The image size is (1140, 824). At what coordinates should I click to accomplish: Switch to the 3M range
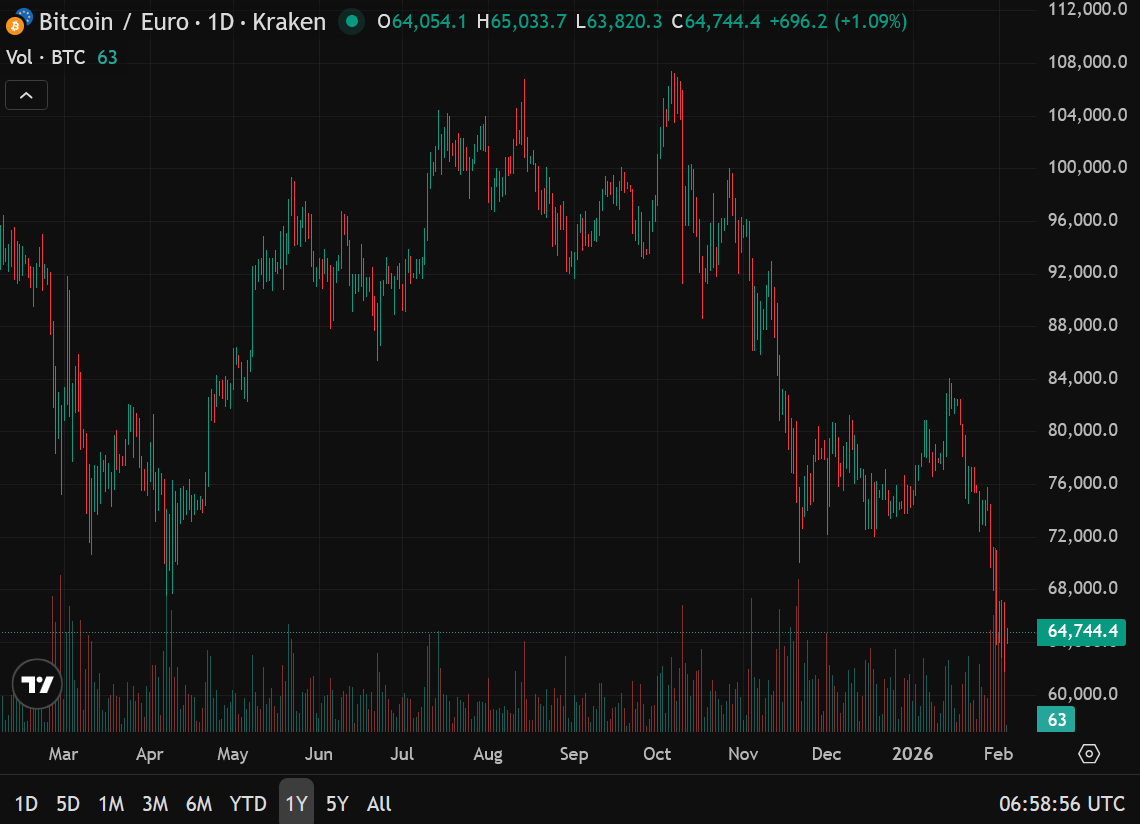155,804
